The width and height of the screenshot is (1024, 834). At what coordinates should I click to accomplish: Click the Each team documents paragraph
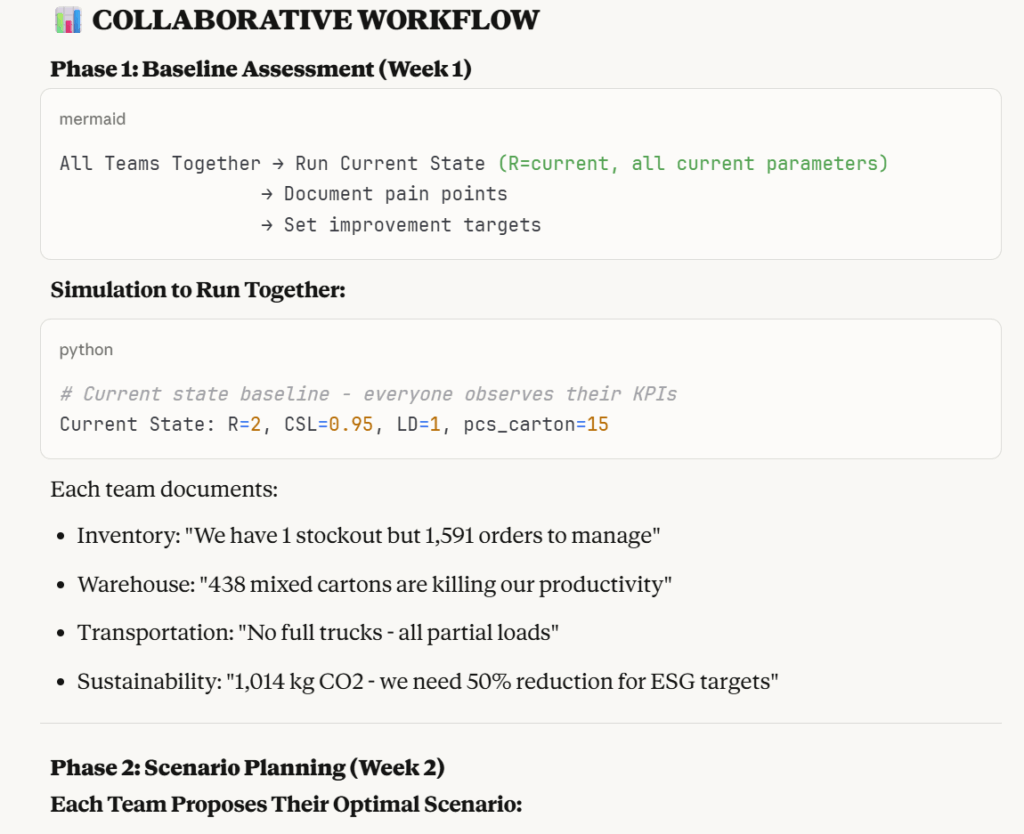coord(164,490)
